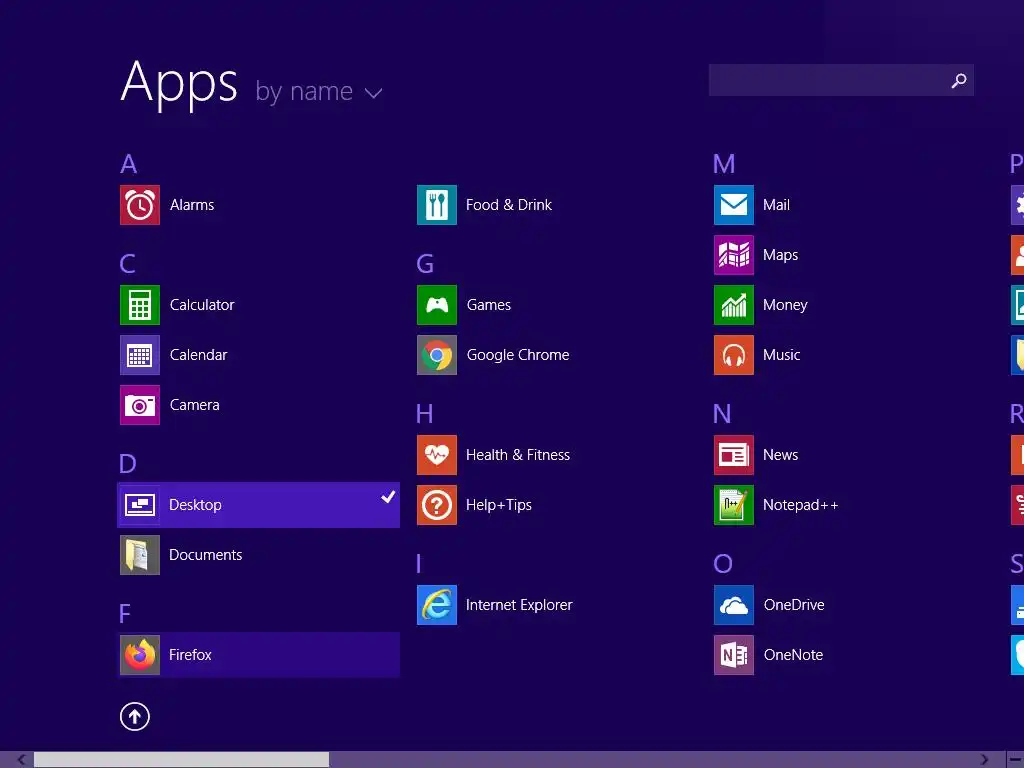This screenshot has height=768, width=1024.
Task: Select the letter D group header
Action: [128, 464]
